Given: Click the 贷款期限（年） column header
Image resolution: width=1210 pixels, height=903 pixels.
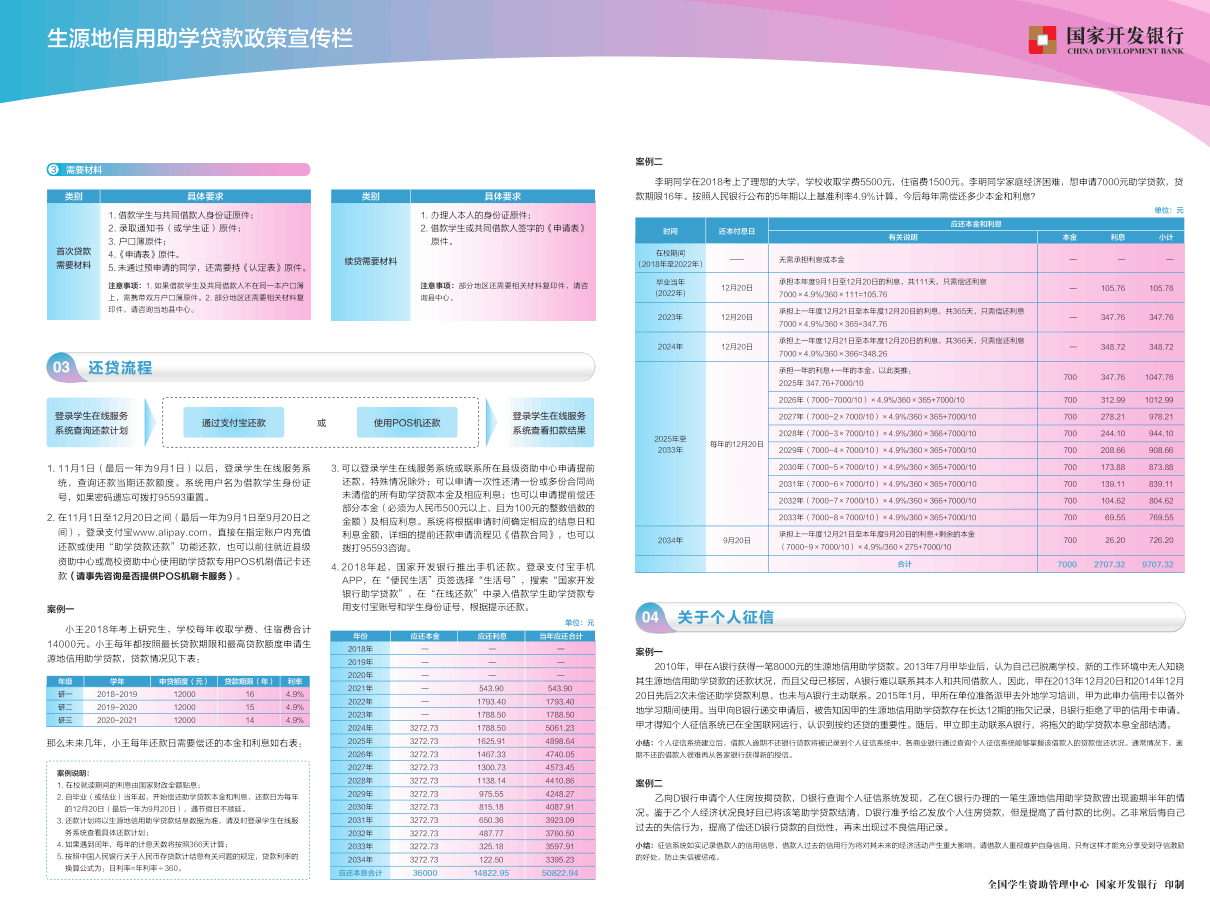Looking at the screenshot, I should 237,680.
